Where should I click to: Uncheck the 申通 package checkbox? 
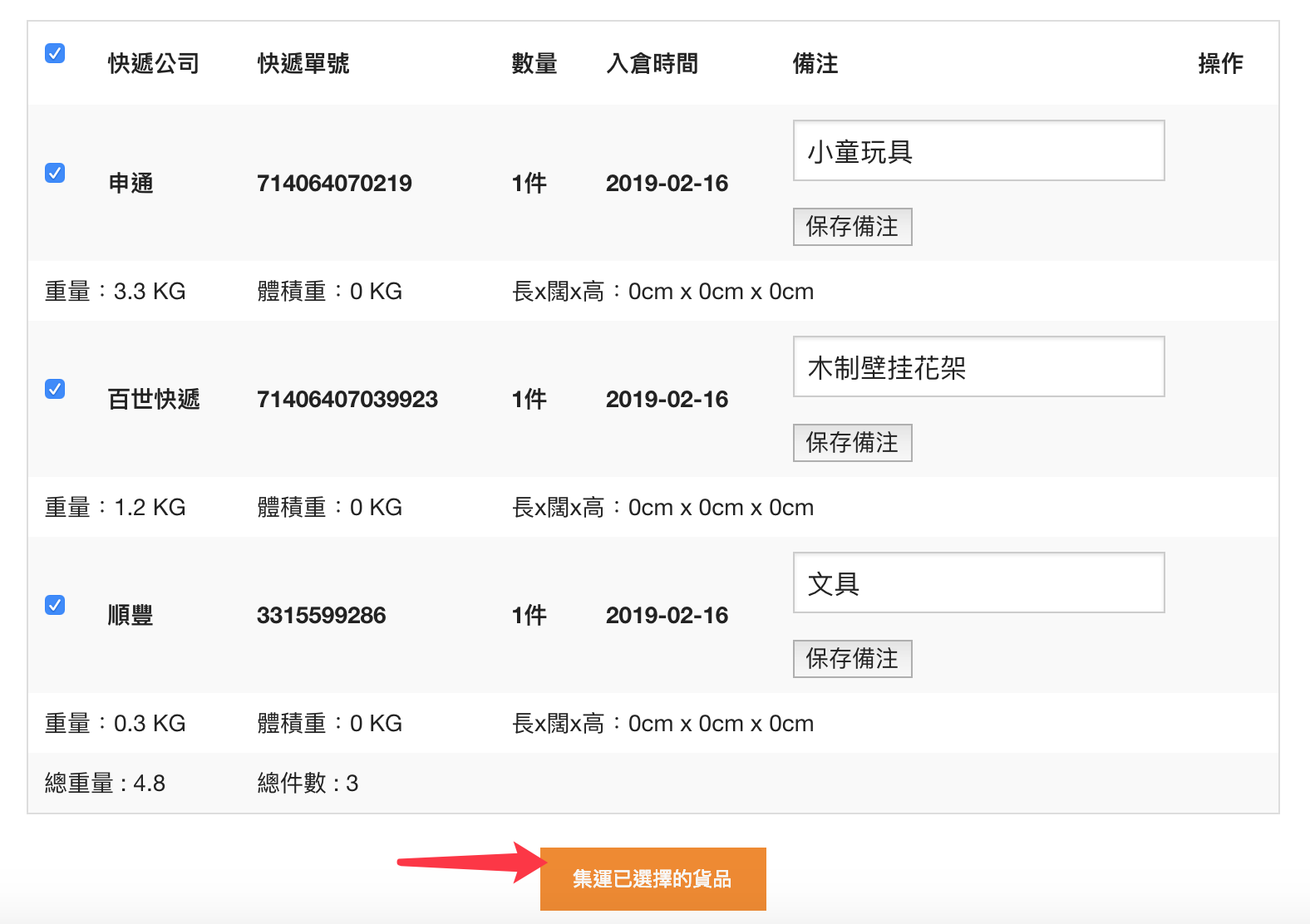tap(55, 173)
